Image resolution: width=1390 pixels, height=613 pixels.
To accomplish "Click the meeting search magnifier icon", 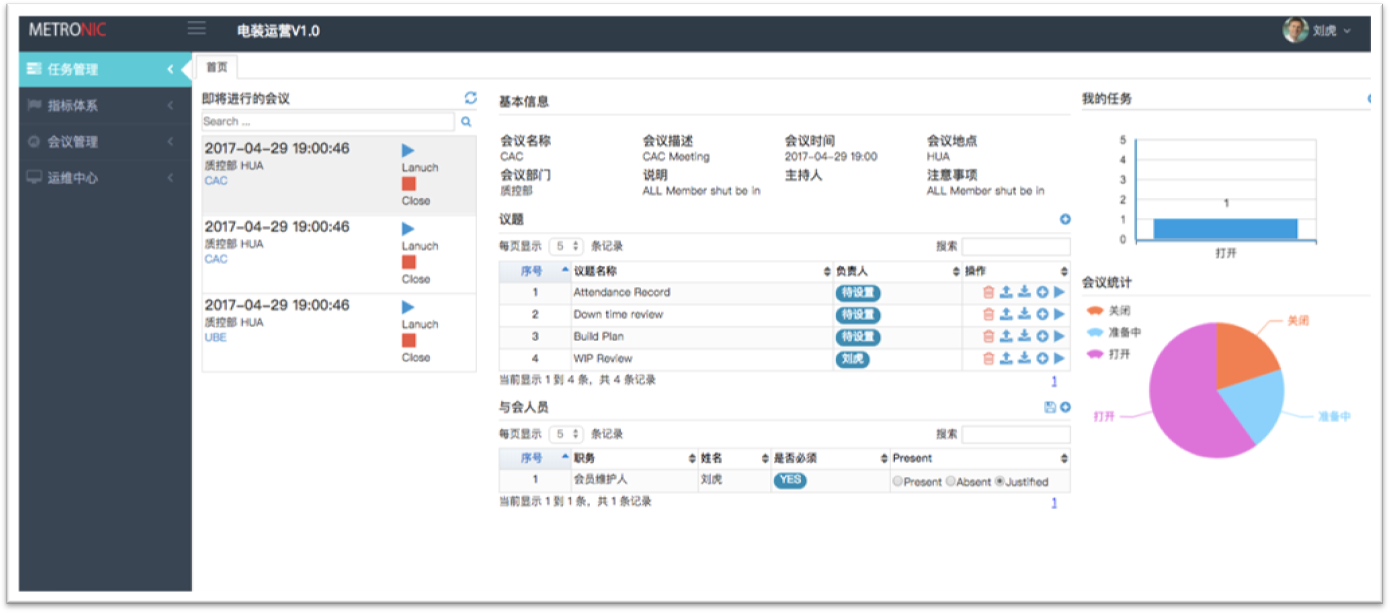I will click(465, 122).
